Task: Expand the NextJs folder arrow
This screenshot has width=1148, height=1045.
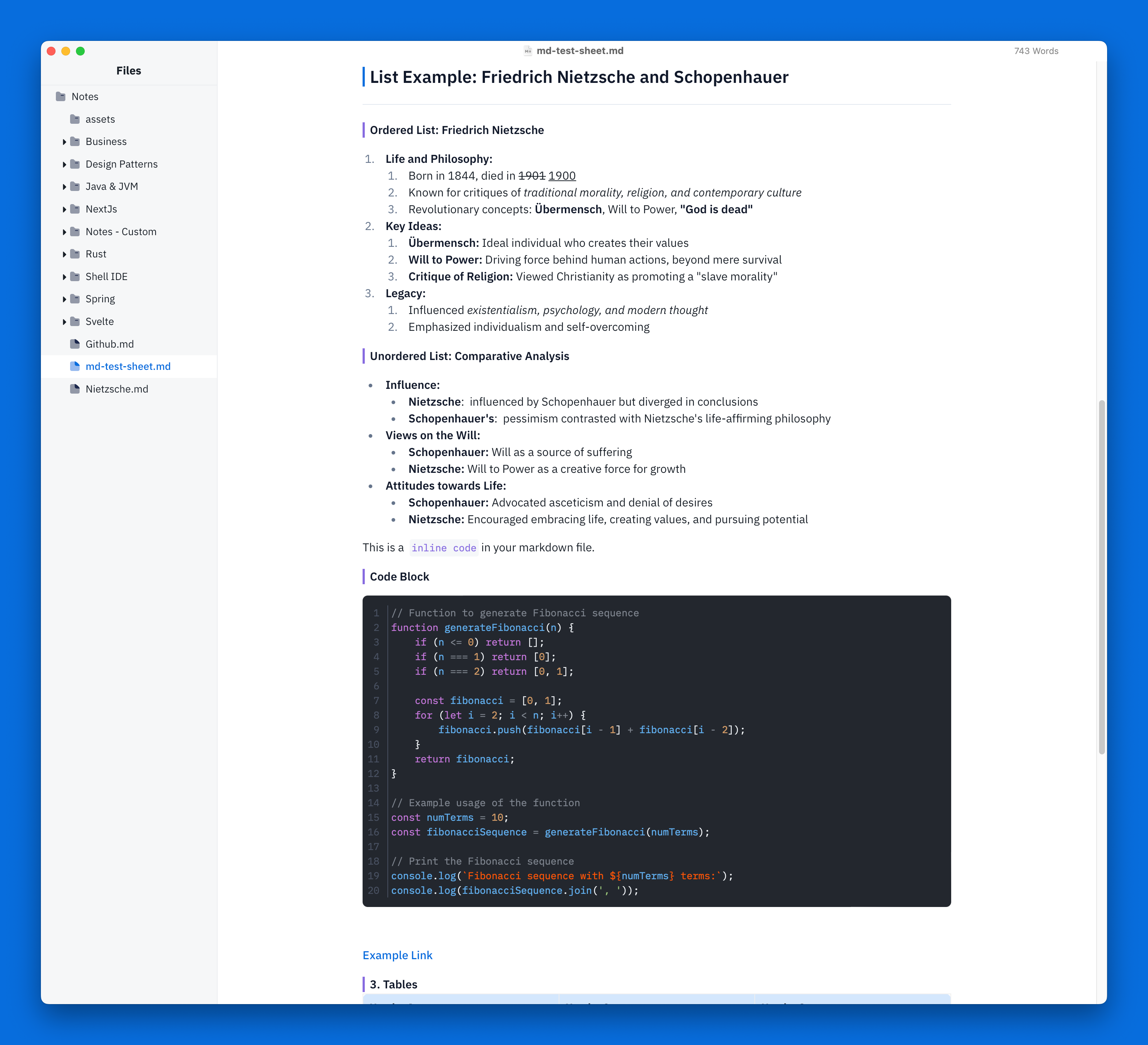Action: coord(64,209)
